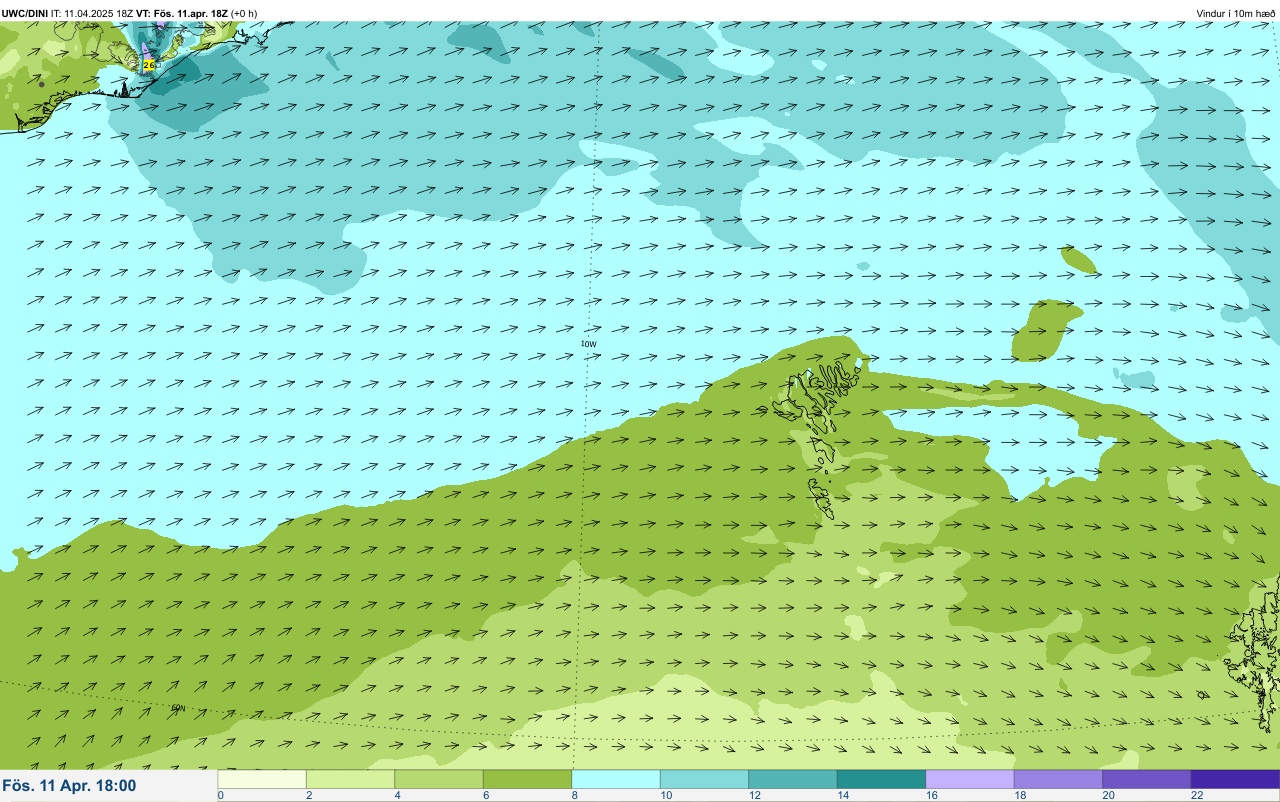Click the "Vindur í 10m hæð" title
Viewport: 1280px width, 802px height.
pos(1236,13)
